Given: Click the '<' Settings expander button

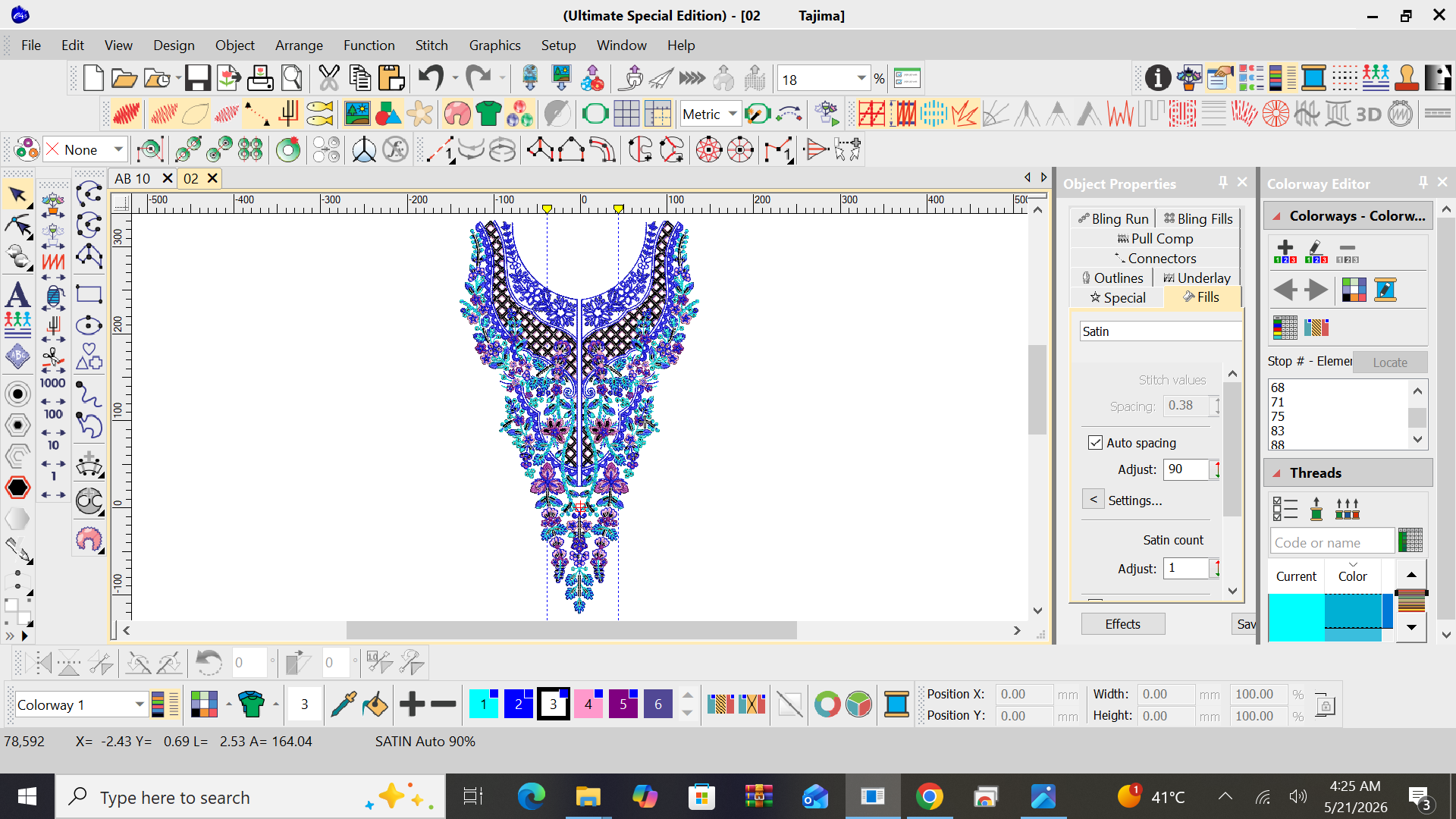Looking at the screenshot, I should click(1093, 500).
